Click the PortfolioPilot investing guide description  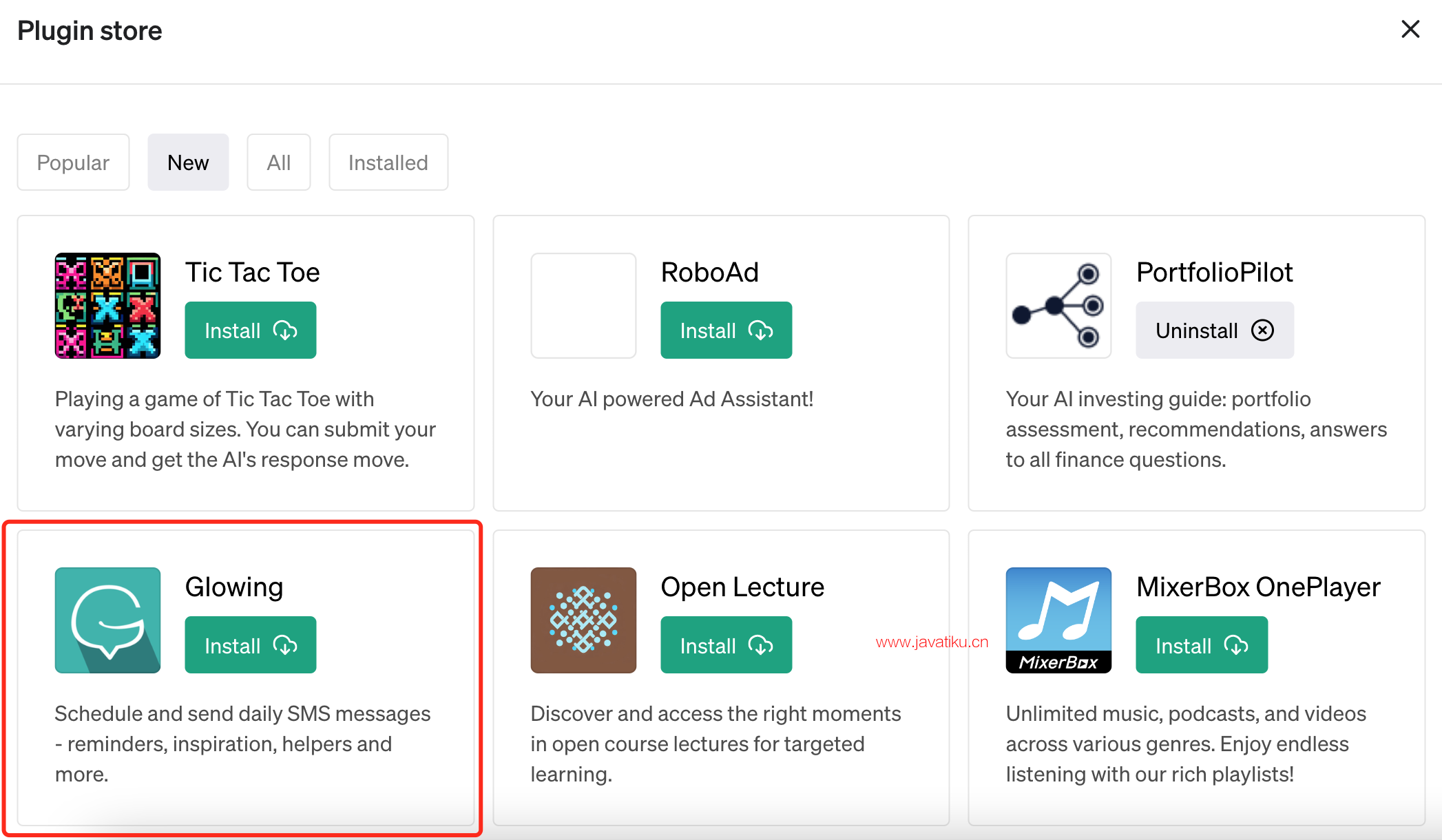[x=1197, y=430]
